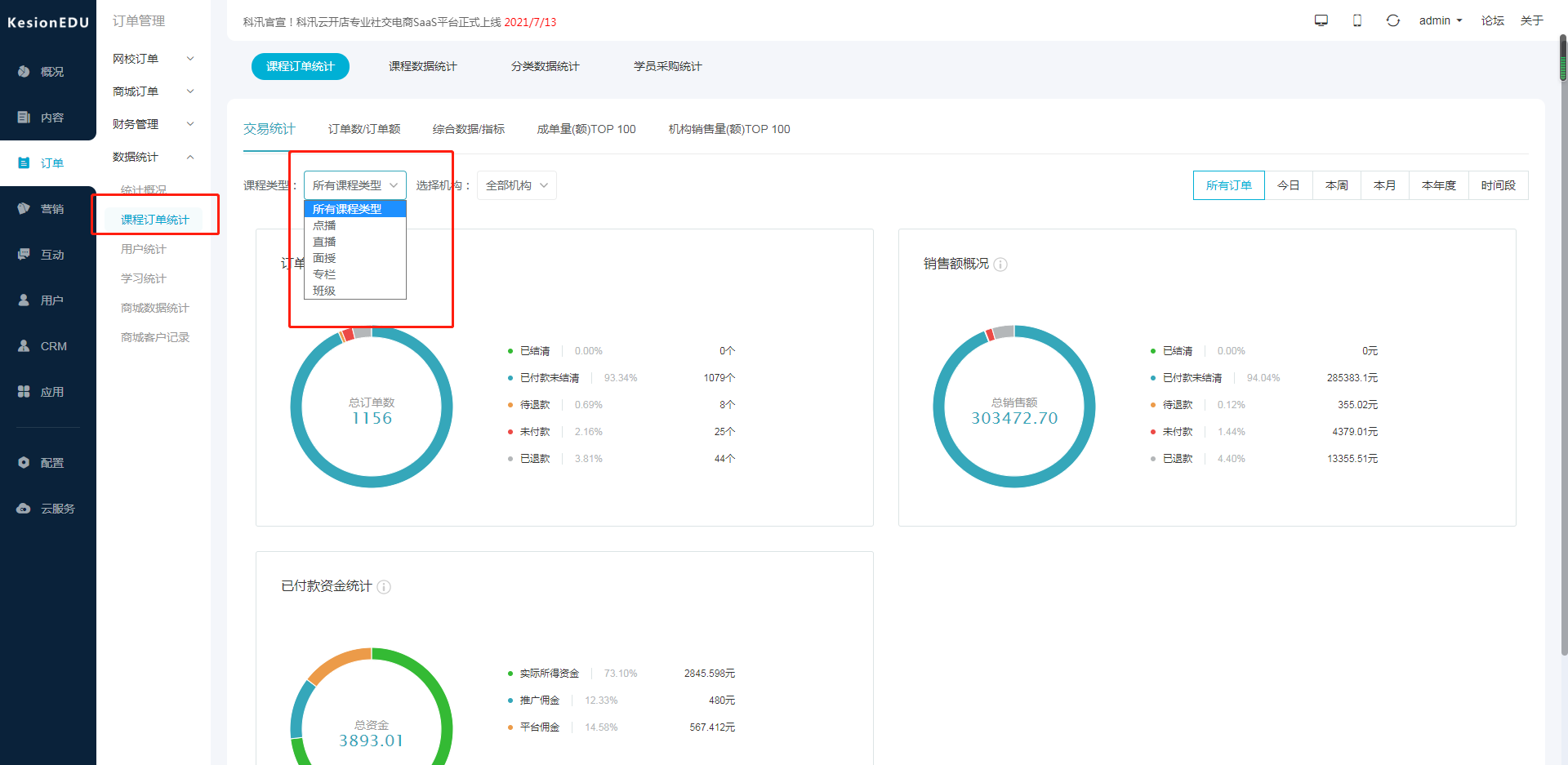Click the KesionEDU logo

click(x=48, y=23)
